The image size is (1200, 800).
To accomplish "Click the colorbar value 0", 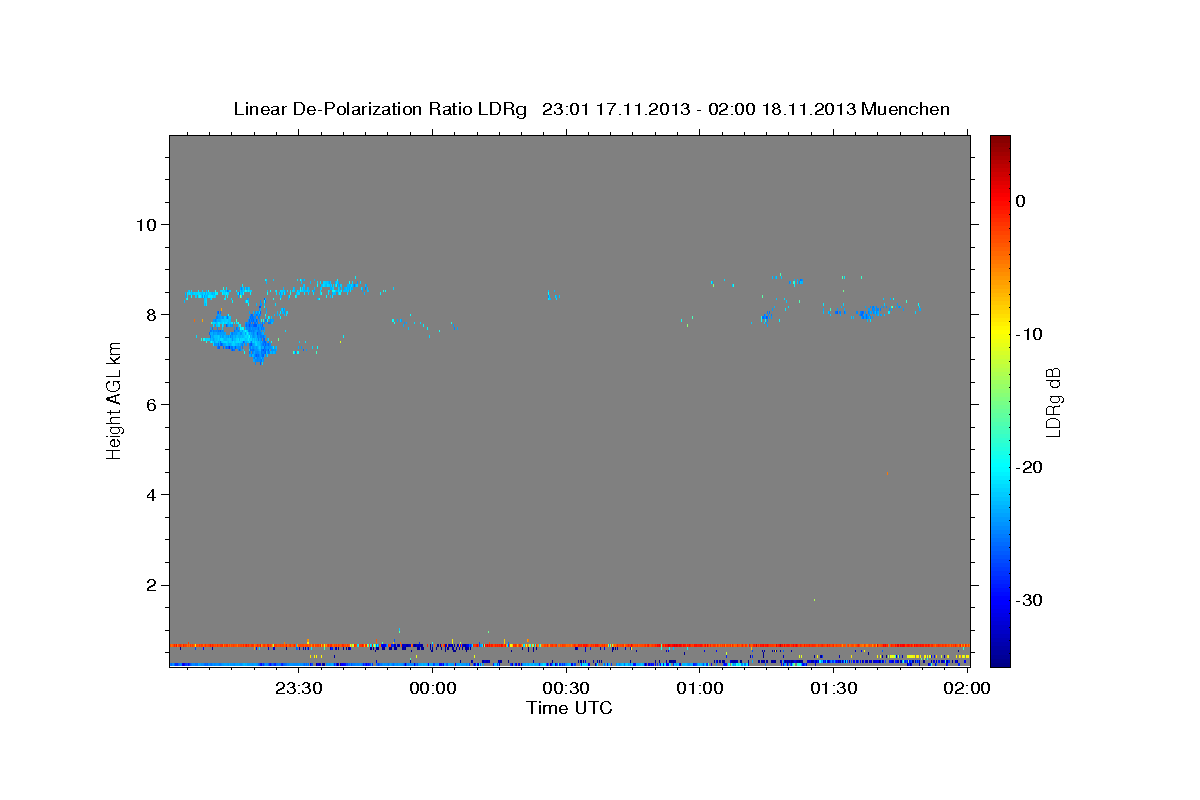I will 1021,201.
